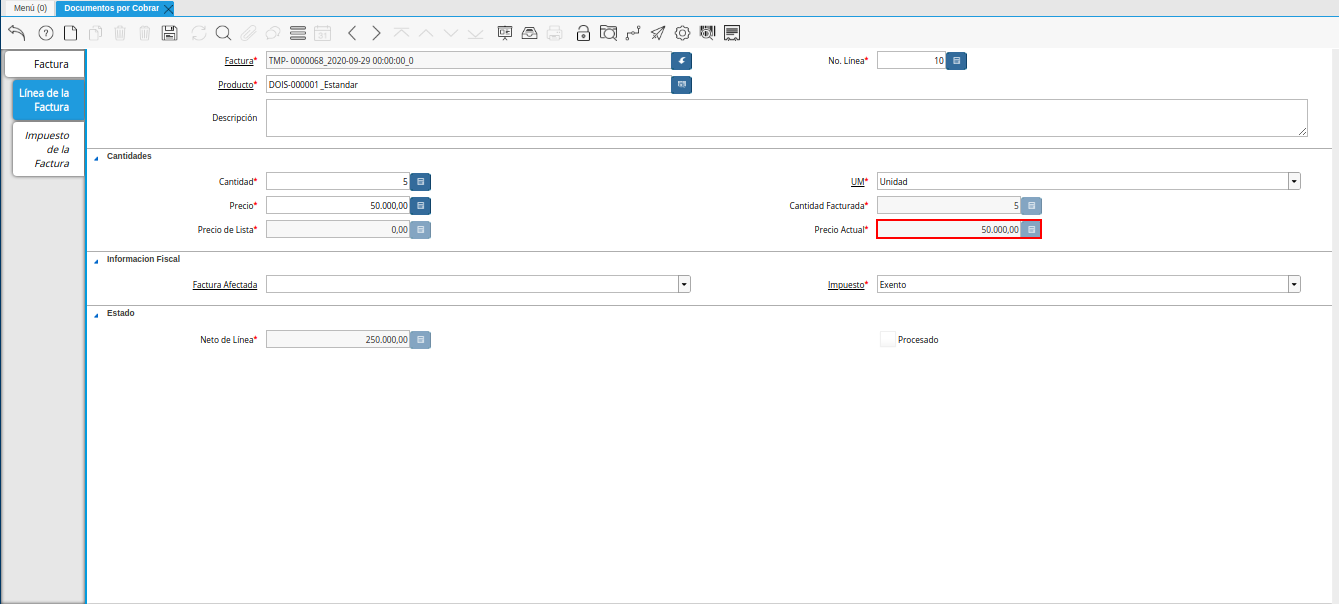Open calculator next to Cantidad Facturada

click(1031, 206)
